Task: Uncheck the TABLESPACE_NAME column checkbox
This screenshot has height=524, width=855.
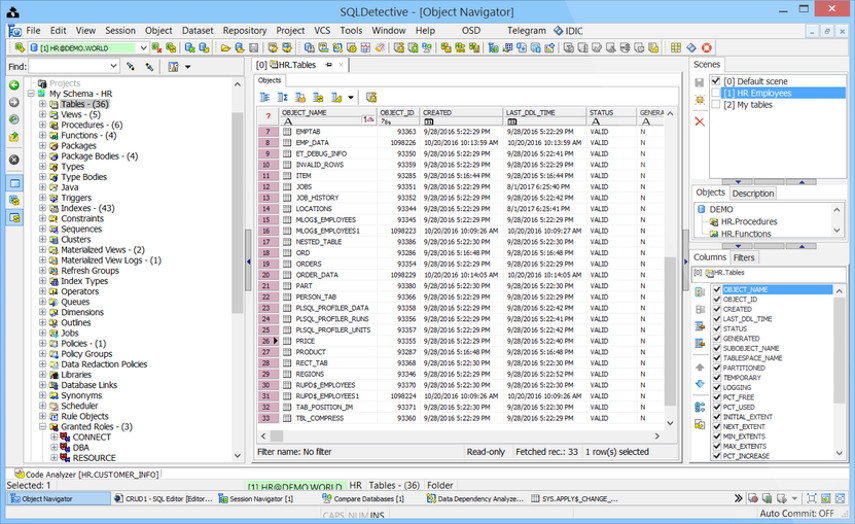Action: (717, 358)
